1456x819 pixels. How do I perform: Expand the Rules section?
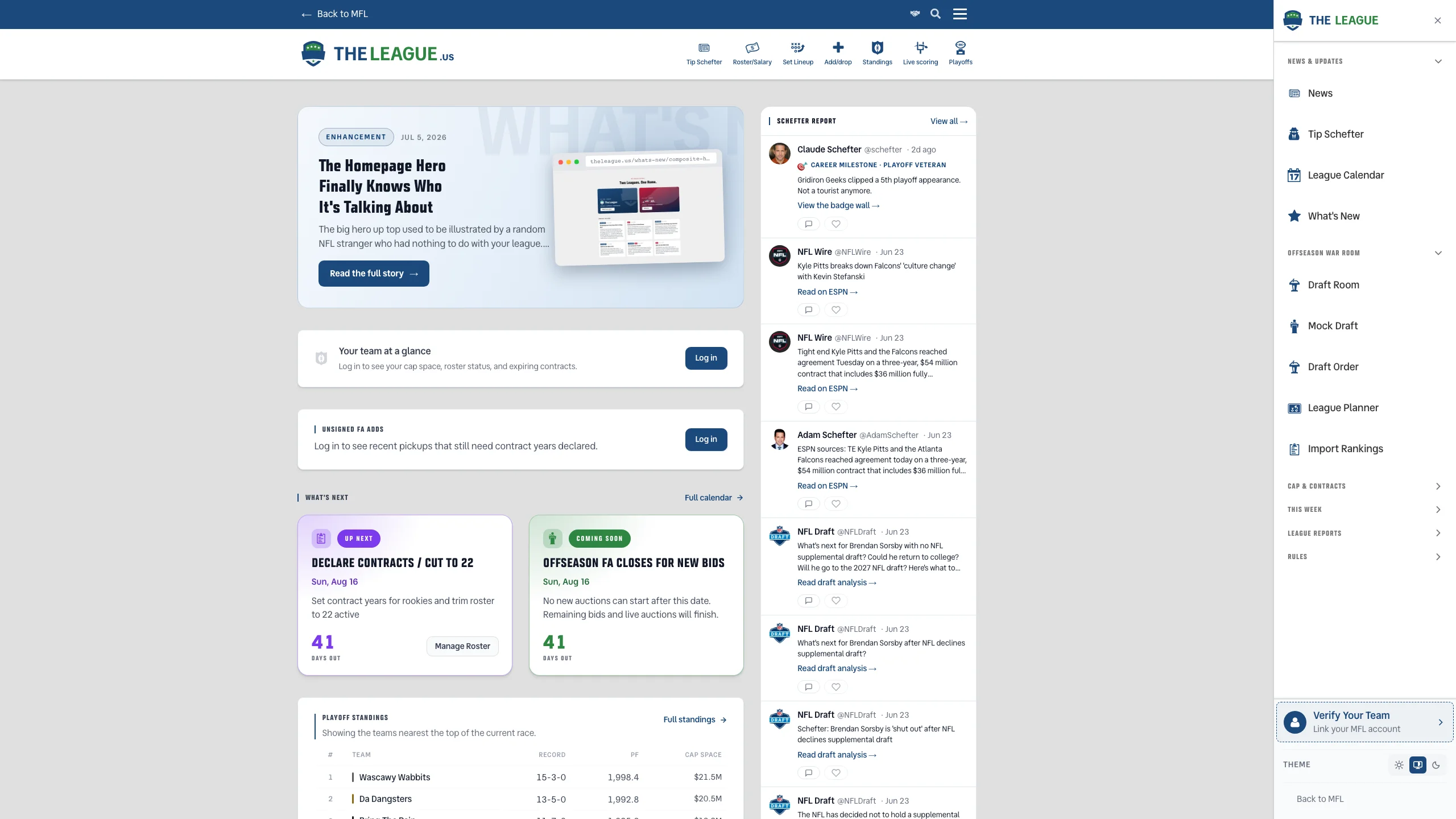pyautogui.click(x=1364, y=557)
